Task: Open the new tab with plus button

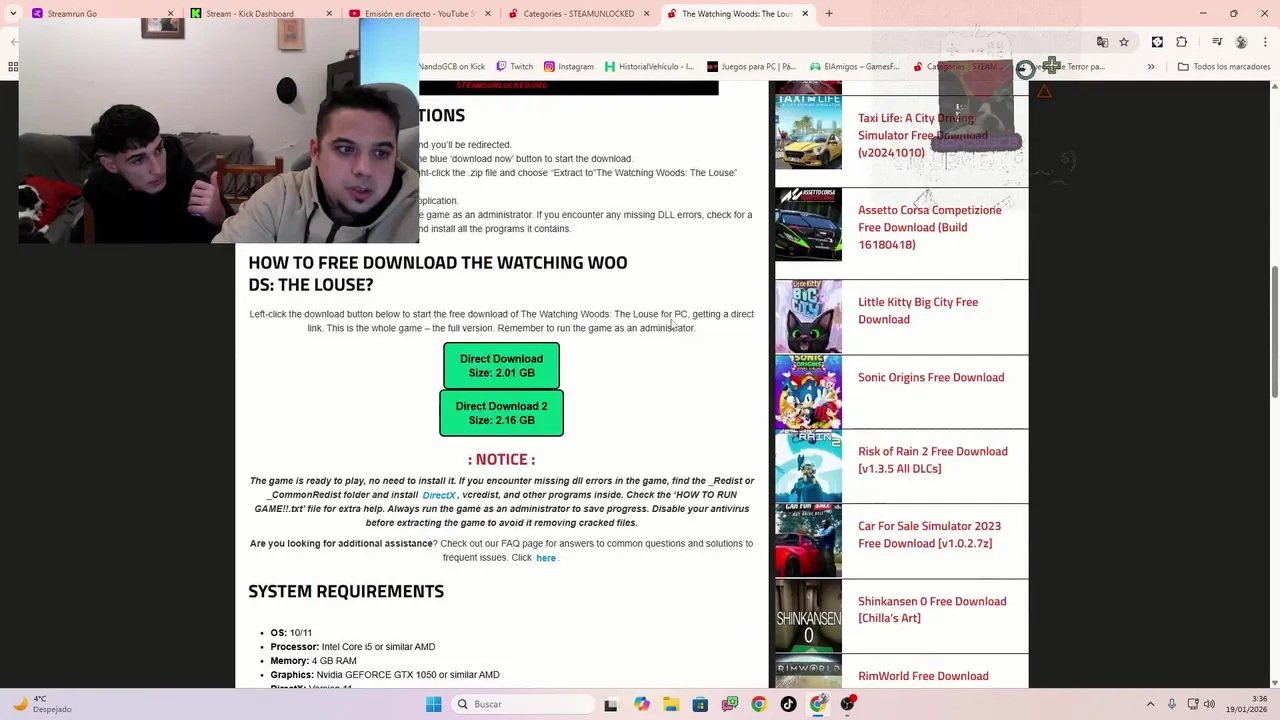Action: (829, 13)
